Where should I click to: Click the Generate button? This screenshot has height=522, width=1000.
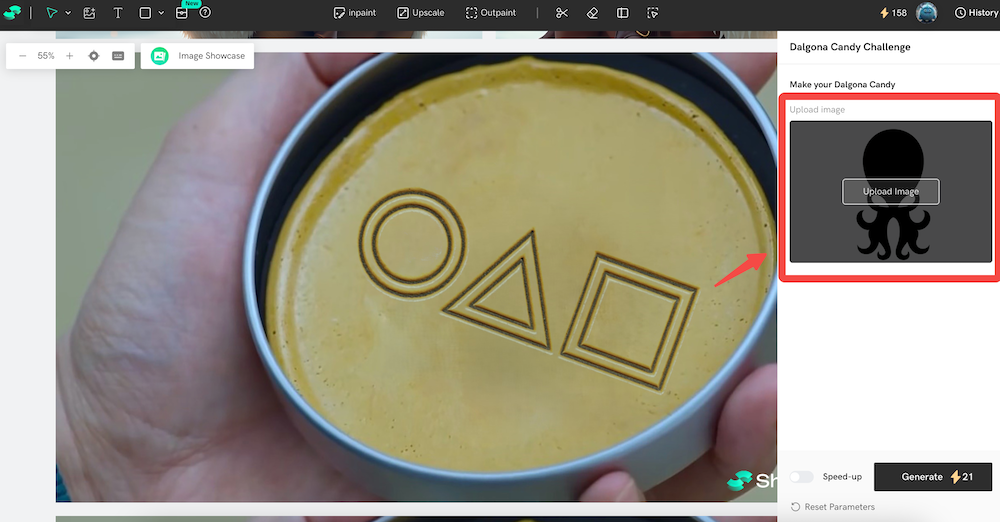(x=933, y=477)
